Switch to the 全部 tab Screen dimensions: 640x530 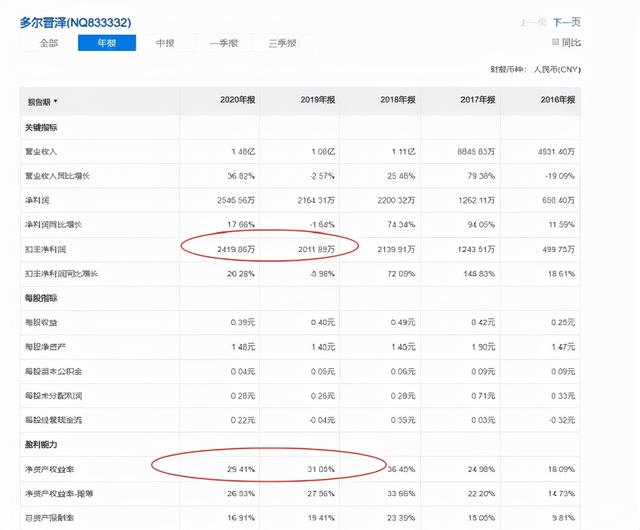49,43
